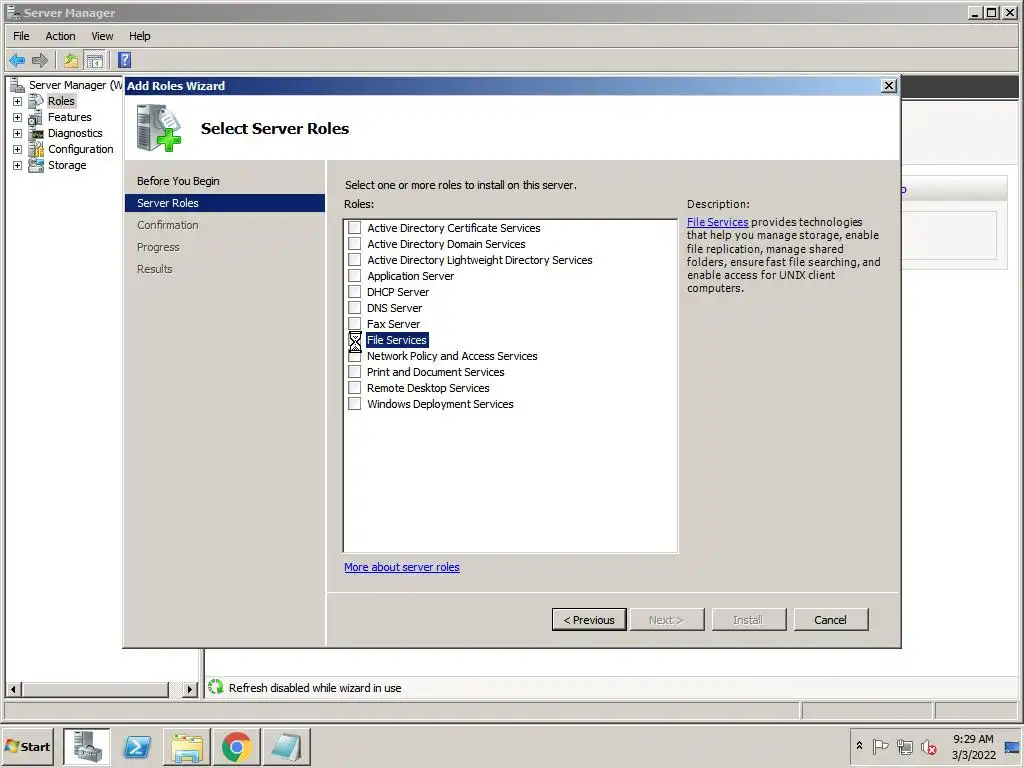Click the Features node icon in tree
The height and width of the screenshot is (768, 1024).
tap(36, 118)
